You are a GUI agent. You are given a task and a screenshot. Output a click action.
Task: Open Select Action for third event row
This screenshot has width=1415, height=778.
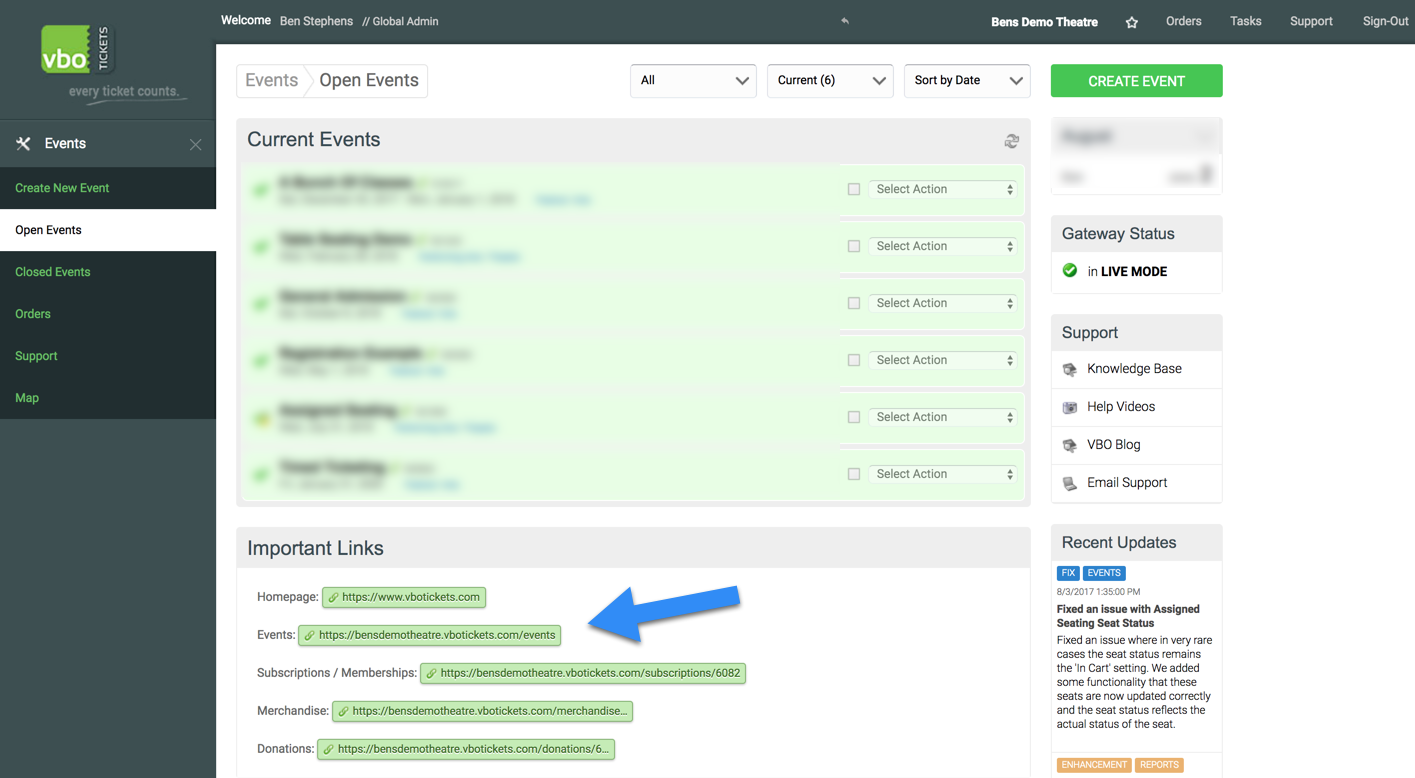pos(943,303)
